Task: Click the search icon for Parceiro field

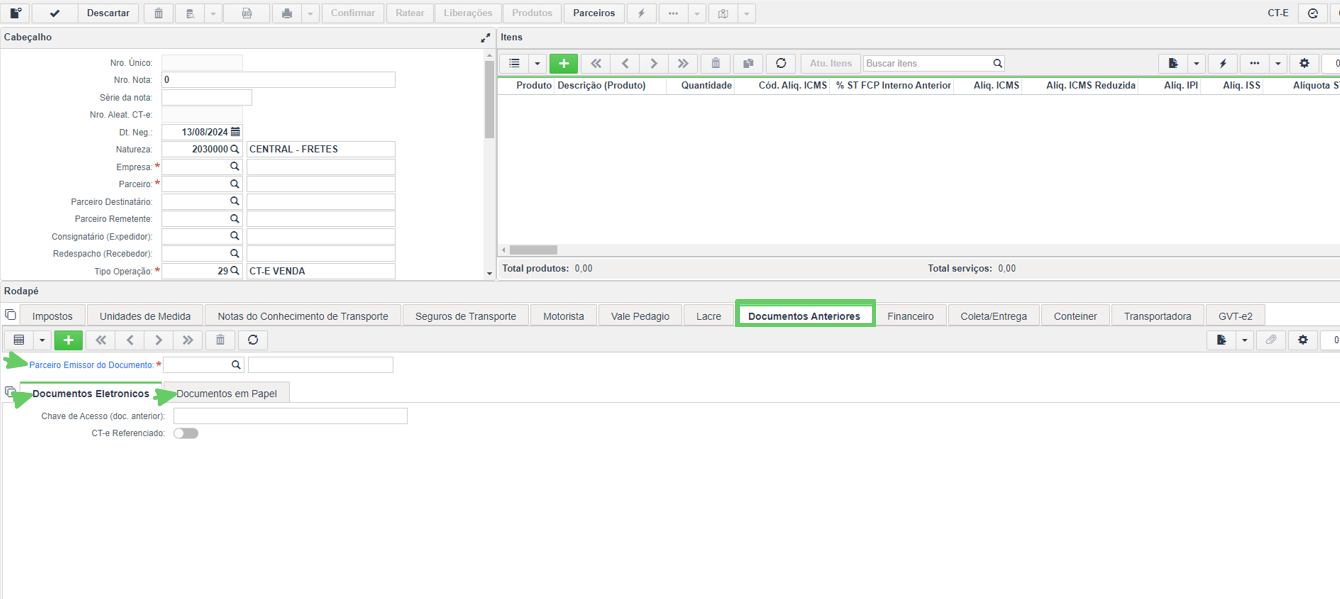Action: coord(235,184)
